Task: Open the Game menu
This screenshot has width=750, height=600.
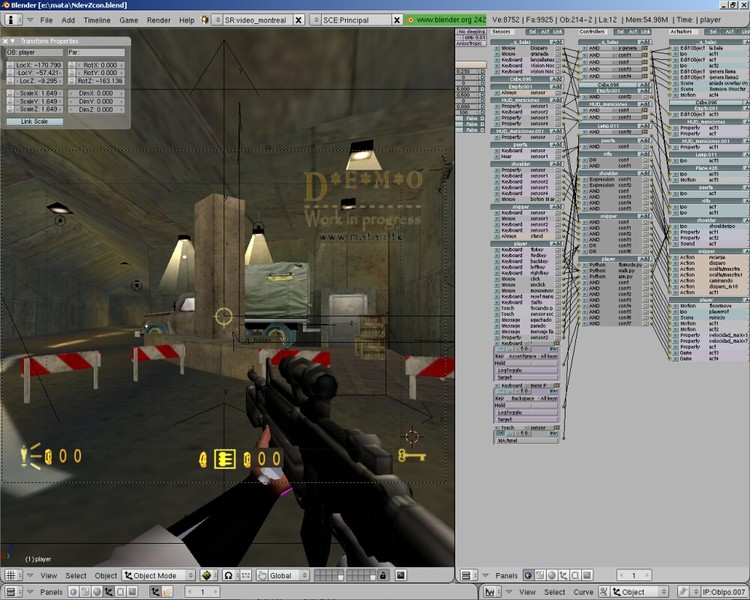Action: [x=129, y=20]
